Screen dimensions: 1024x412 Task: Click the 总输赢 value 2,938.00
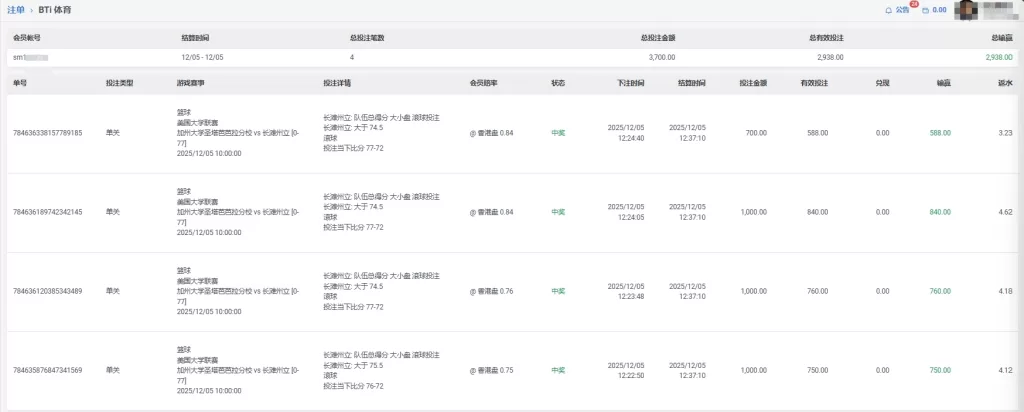pos(999,57)
